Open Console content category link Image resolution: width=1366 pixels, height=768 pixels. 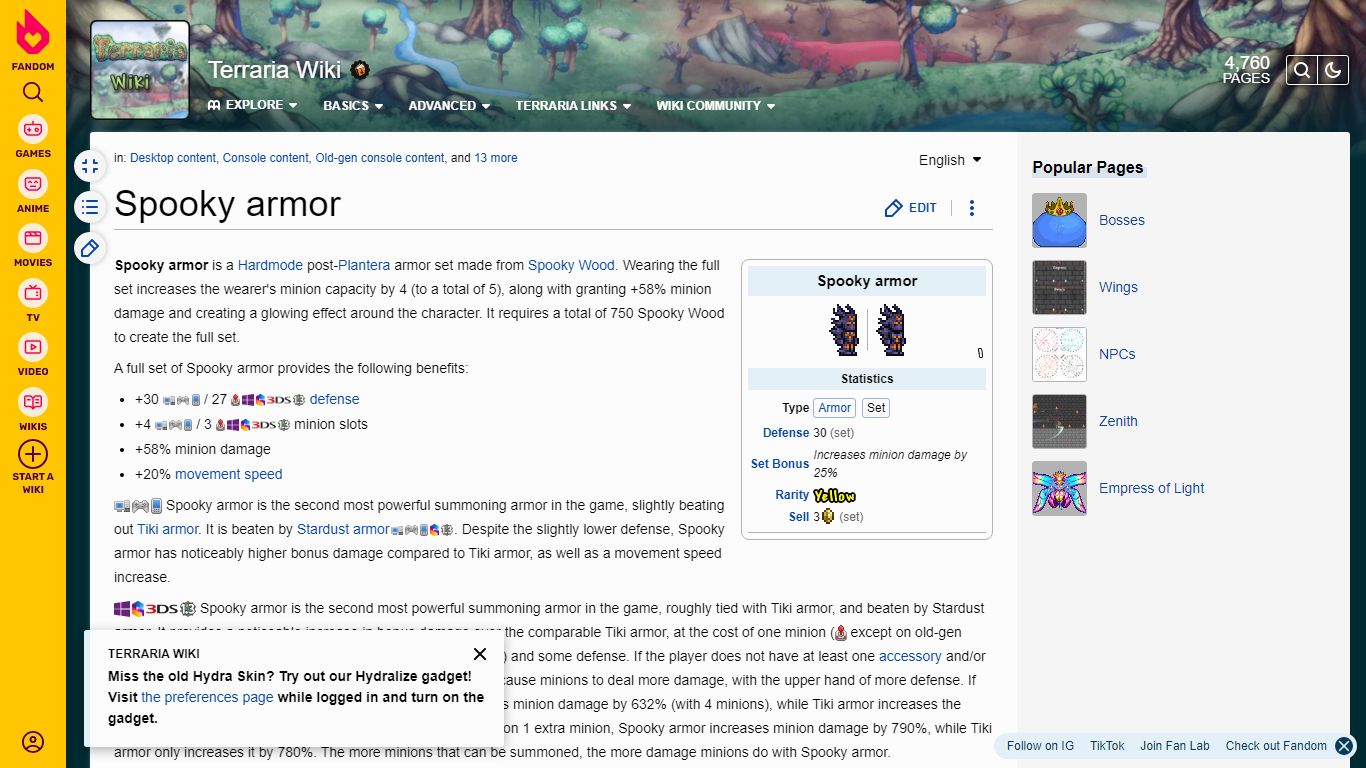click(265, 158)
